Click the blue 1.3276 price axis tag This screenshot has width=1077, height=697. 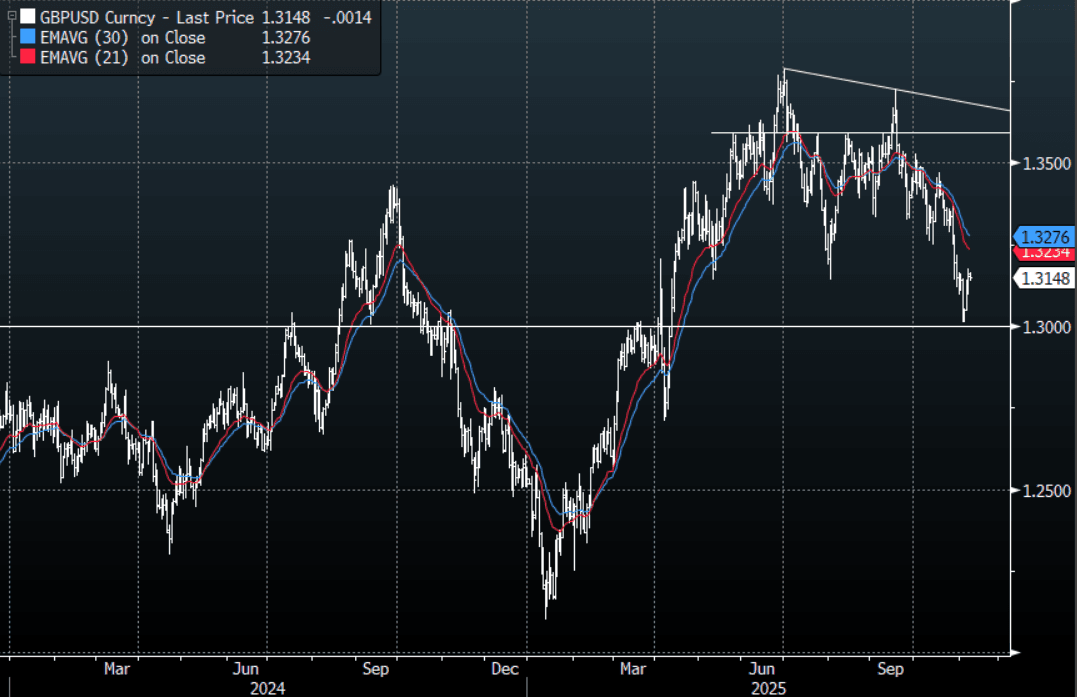click(x=1046, y=237)
